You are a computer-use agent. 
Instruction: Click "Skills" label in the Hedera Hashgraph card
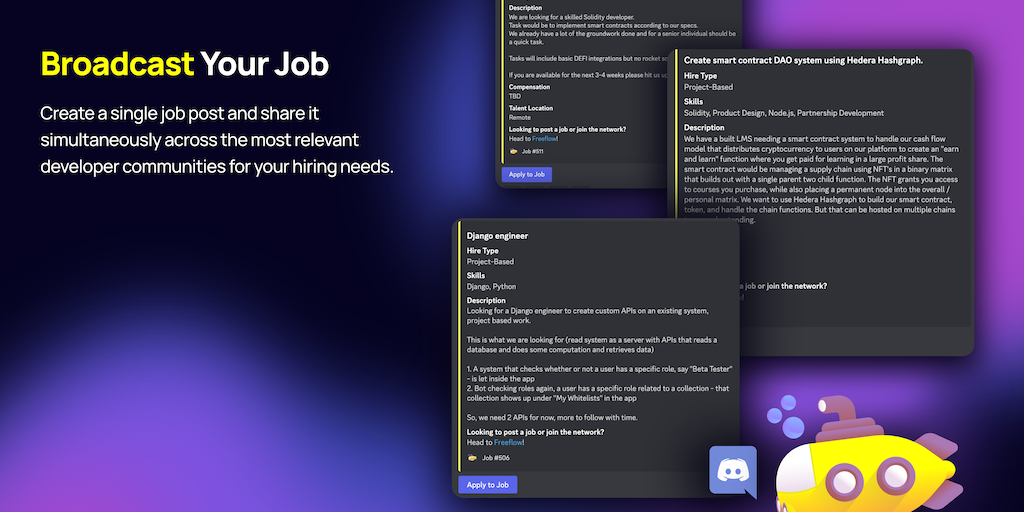tap(694, 102)
